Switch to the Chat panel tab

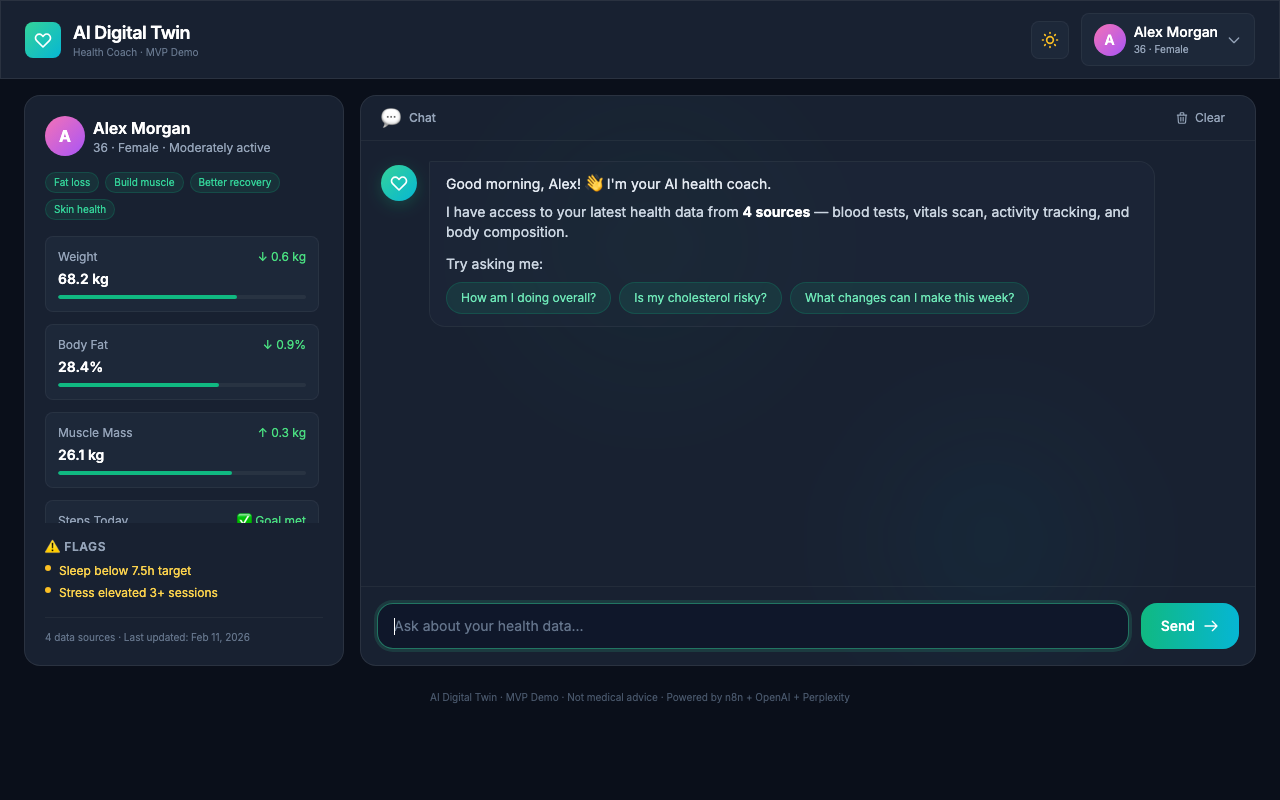408,117
